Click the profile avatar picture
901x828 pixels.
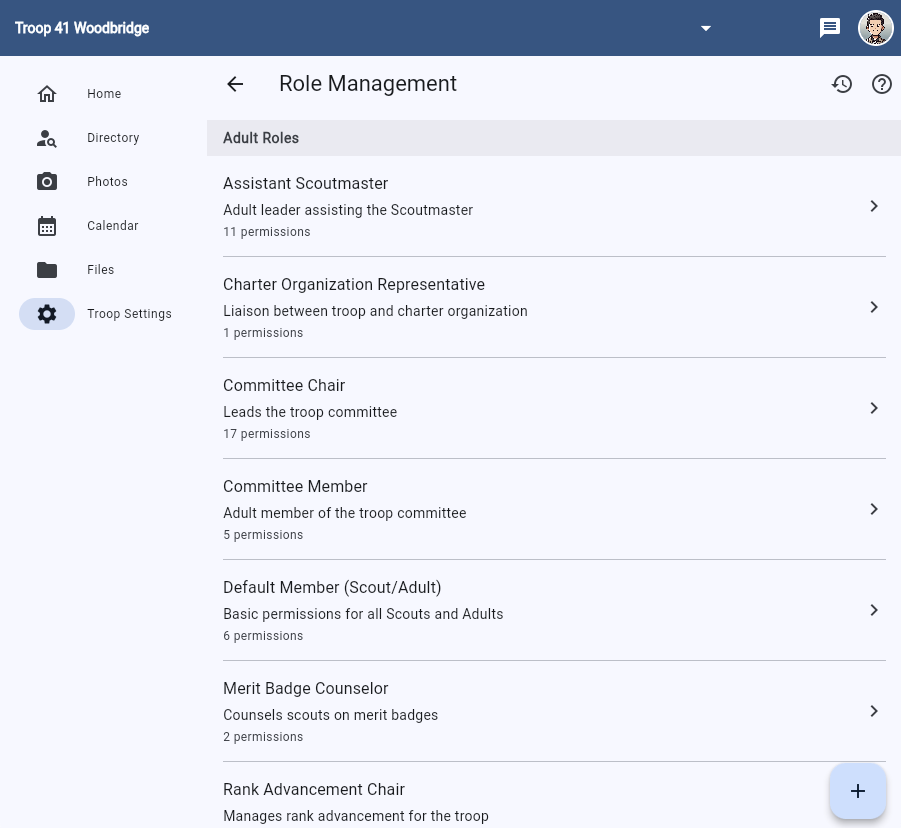[876, 28]
